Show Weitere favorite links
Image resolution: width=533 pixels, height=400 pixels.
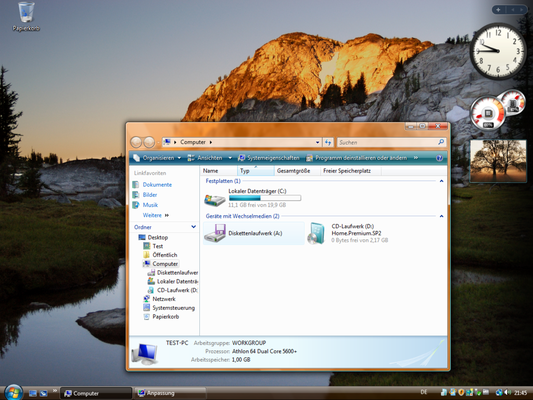point(156,215)
